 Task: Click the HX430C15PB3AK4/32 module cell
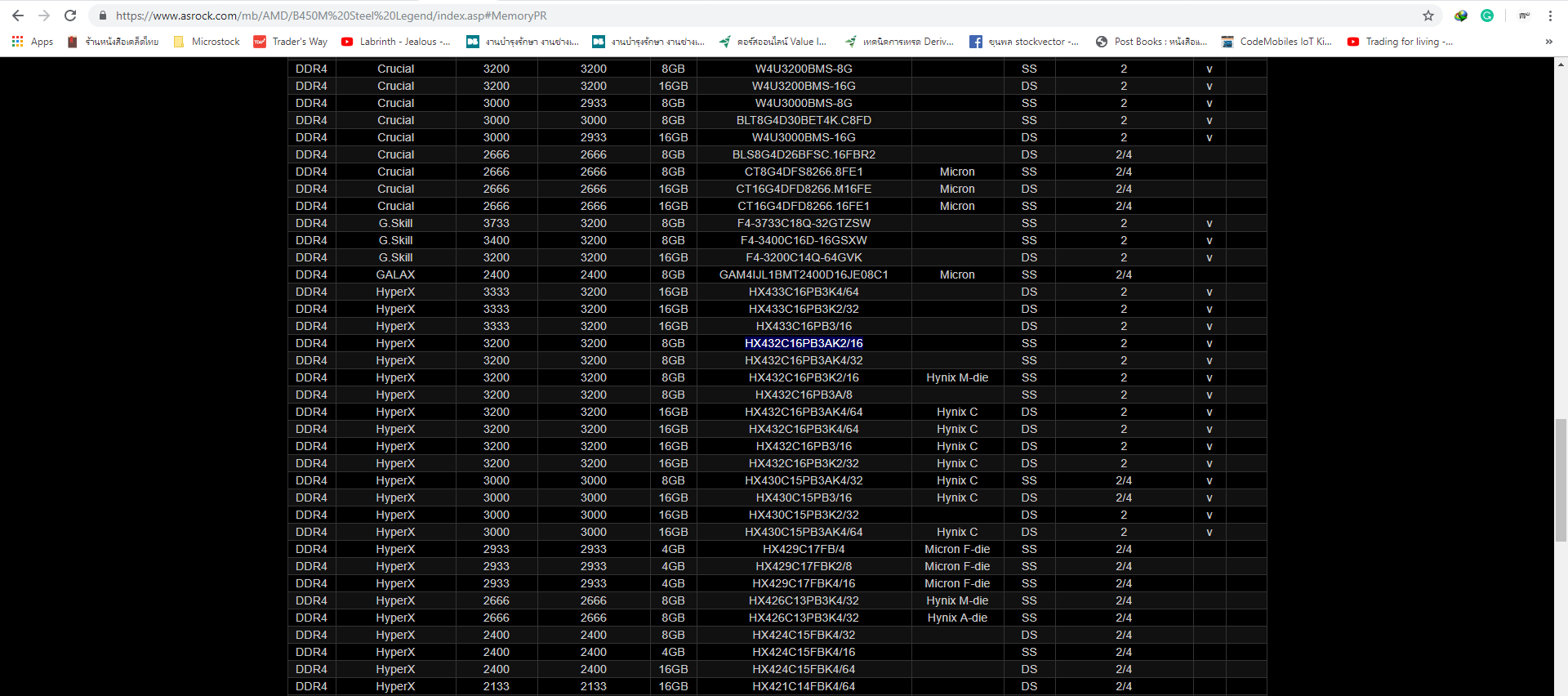pos(804,480)
